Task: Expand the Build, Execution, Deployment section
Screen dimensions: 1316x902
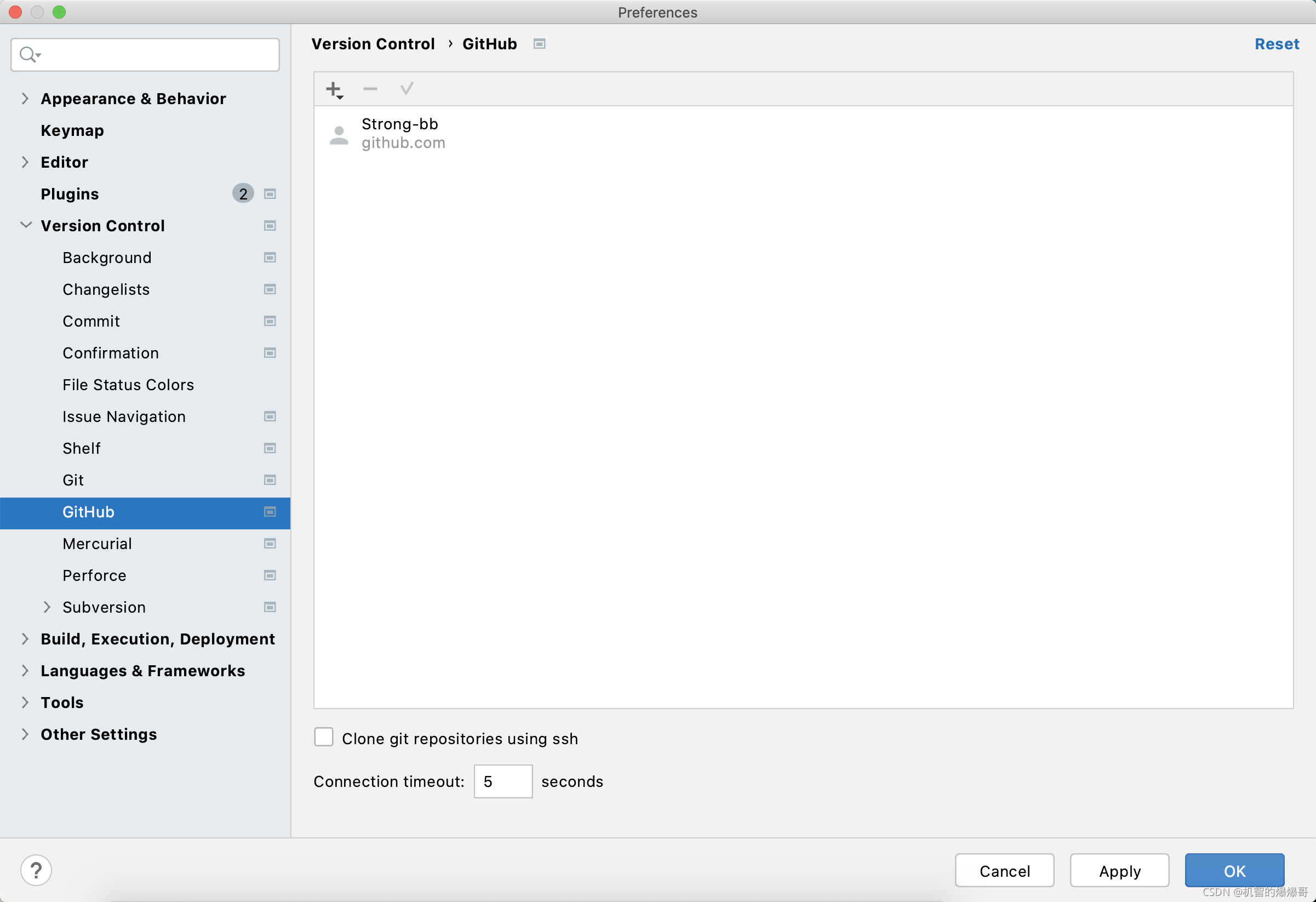Action: tap(25, 638)
